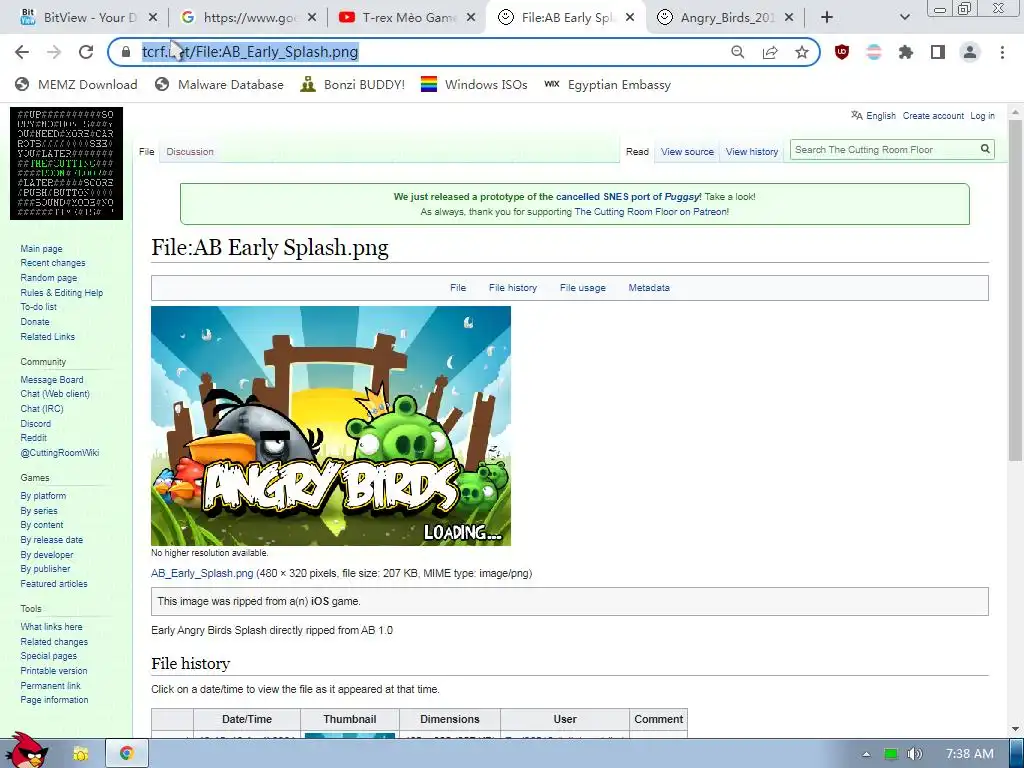1024x768 pixels.
Task: Open What links here tool
Action: [51, 627]
